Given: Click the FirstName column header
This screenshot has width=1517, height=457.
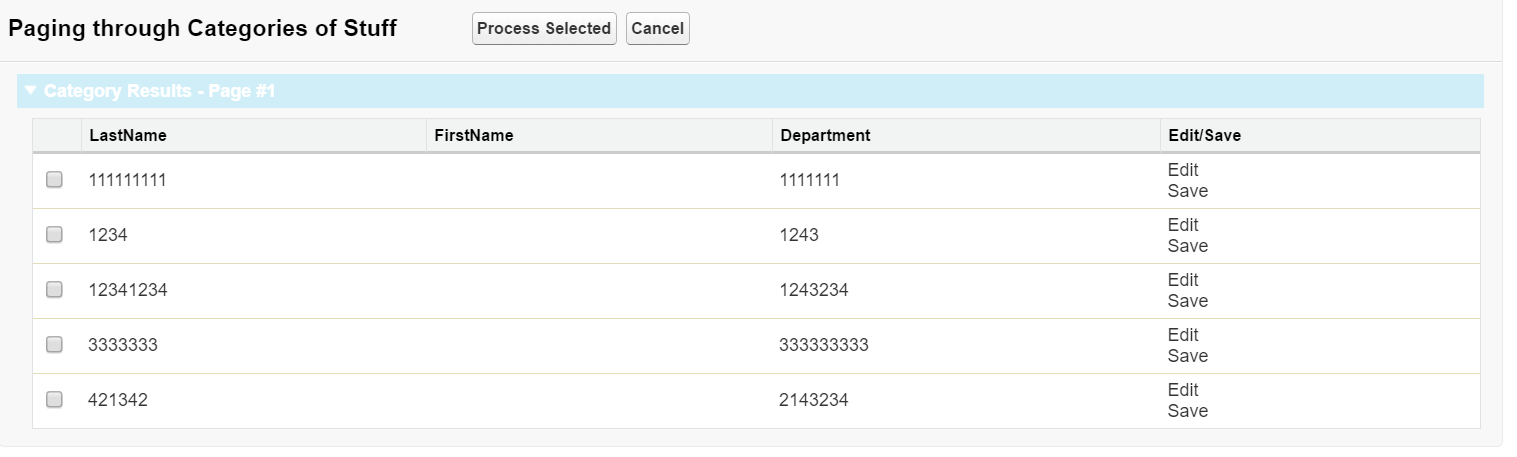Looking at the screenshot, I should [x=473, y=136].
